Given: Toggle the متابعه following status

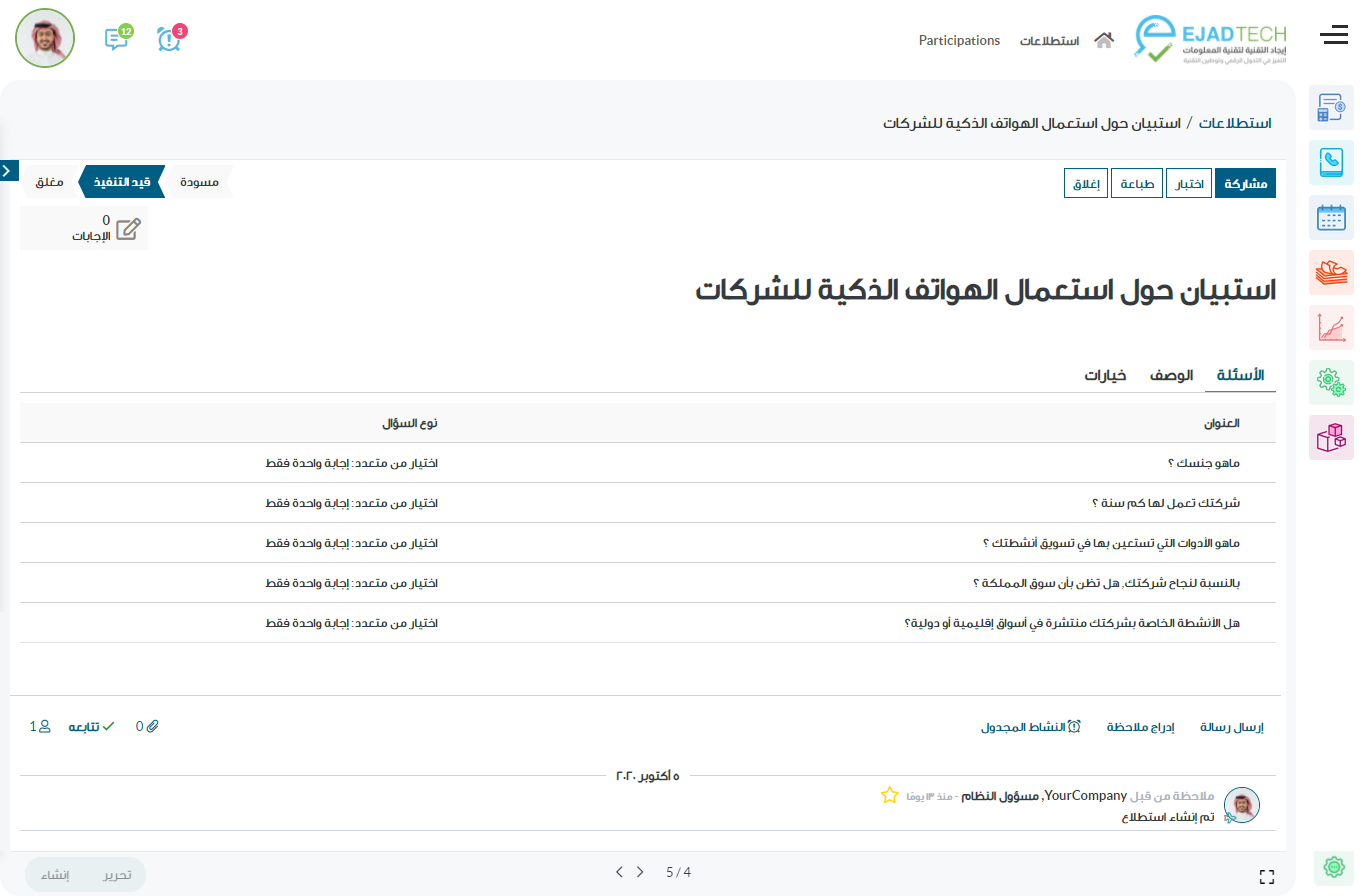Looking at the screenshot, I should point(91,726).
